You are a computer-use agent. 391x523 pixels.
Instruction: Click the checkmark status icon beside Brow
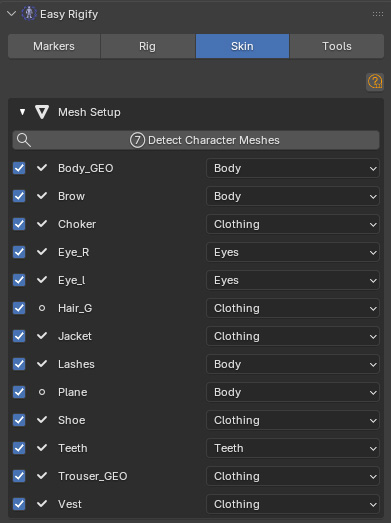pyautogui.click(x=42, y=196)
